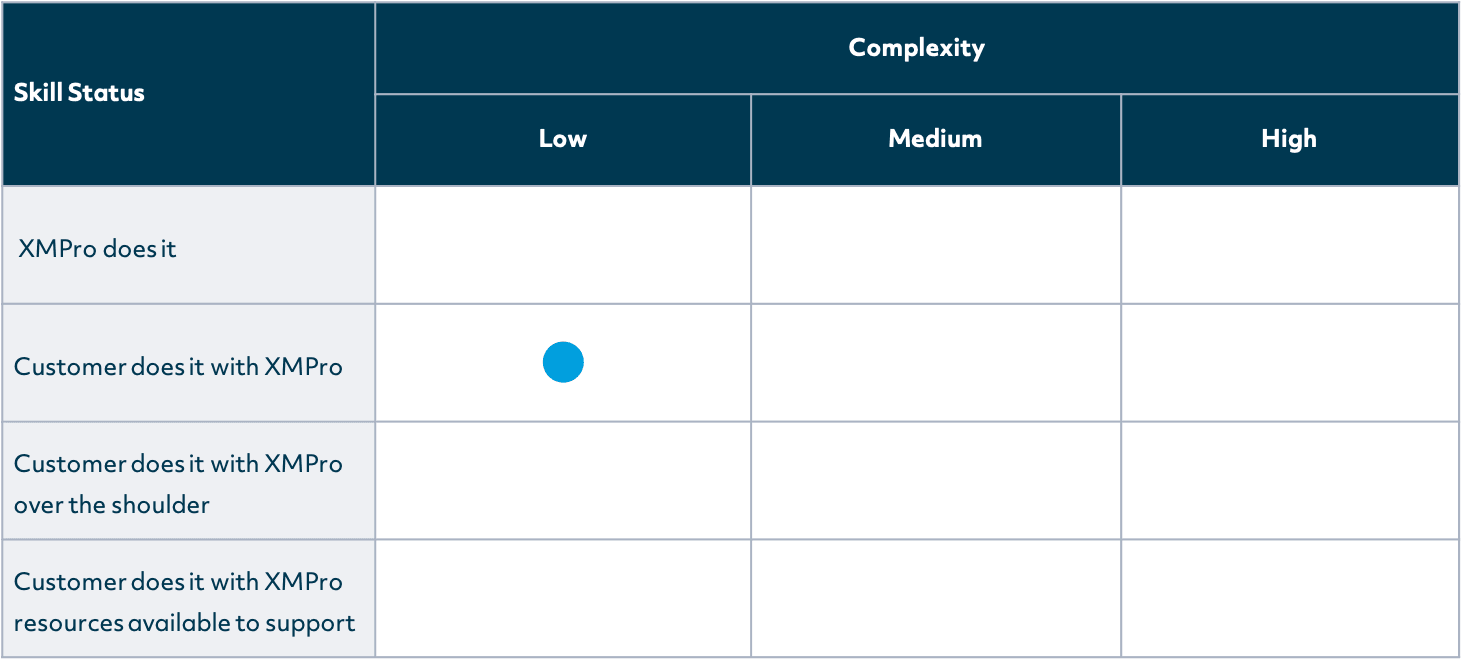Select the Low column header
1462x660 pixels.
(x=563, y=139)
